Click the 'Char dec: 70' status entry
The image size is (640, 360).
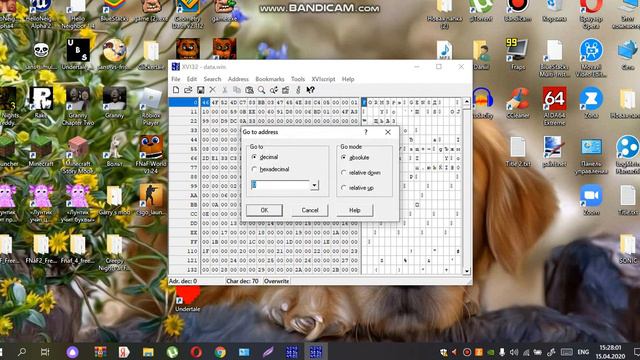tap(242, 281)
